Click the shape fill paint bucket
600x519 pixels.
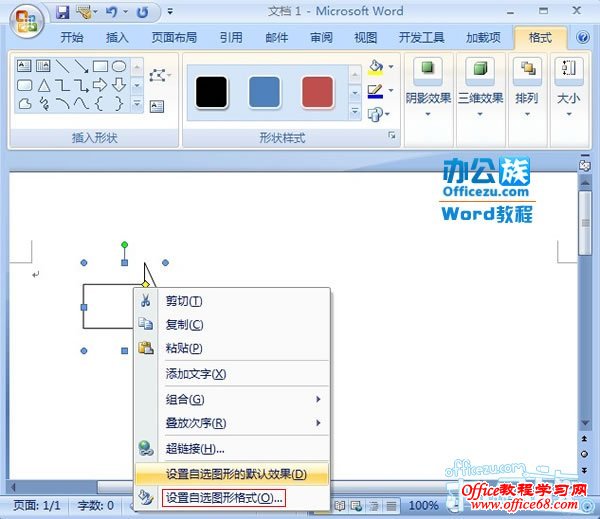375,67
